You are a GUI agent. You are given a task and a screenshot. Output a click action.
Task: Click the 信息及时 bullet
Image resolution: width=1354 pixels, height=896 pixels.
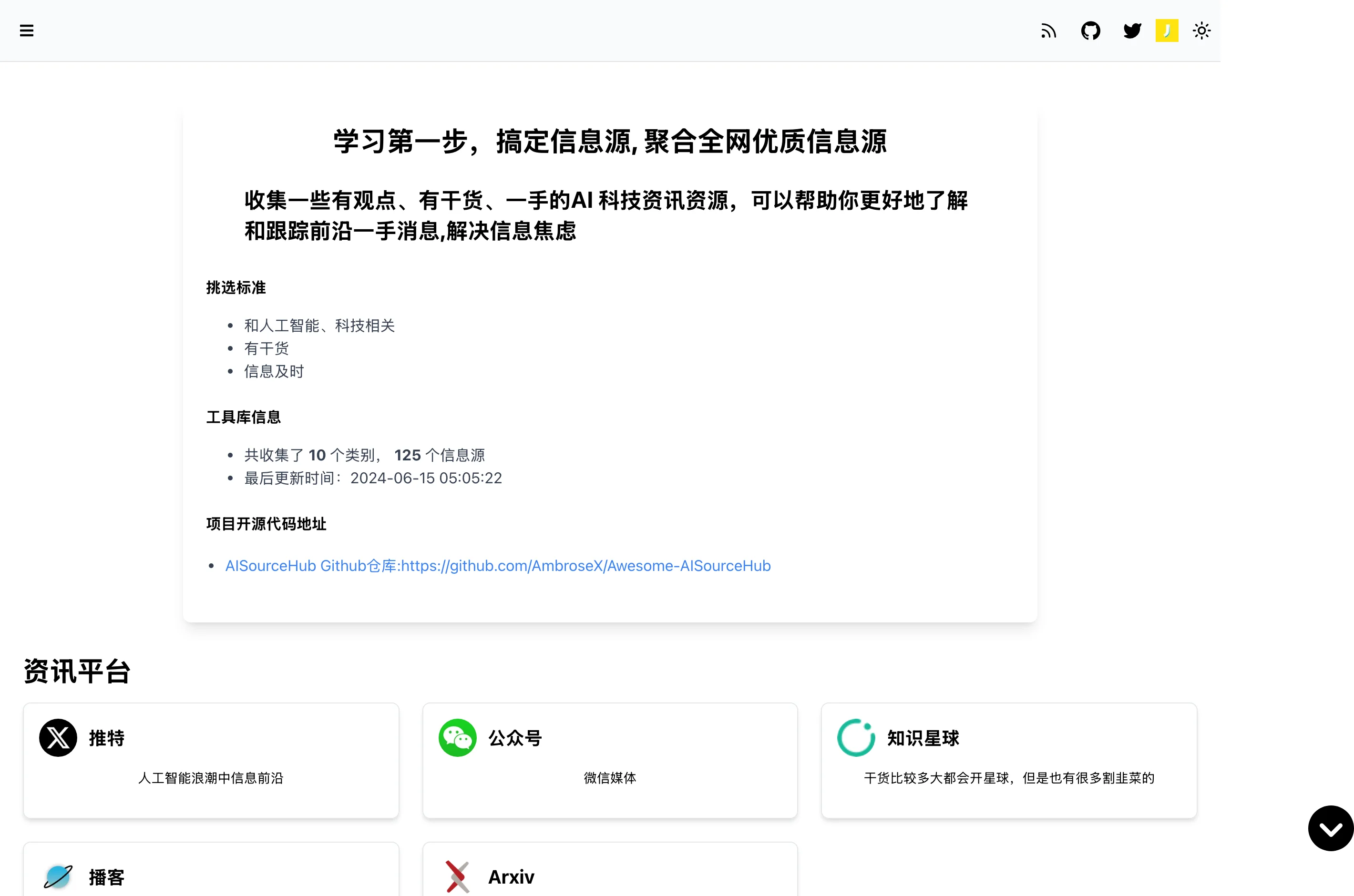click(x=274, y=371)
